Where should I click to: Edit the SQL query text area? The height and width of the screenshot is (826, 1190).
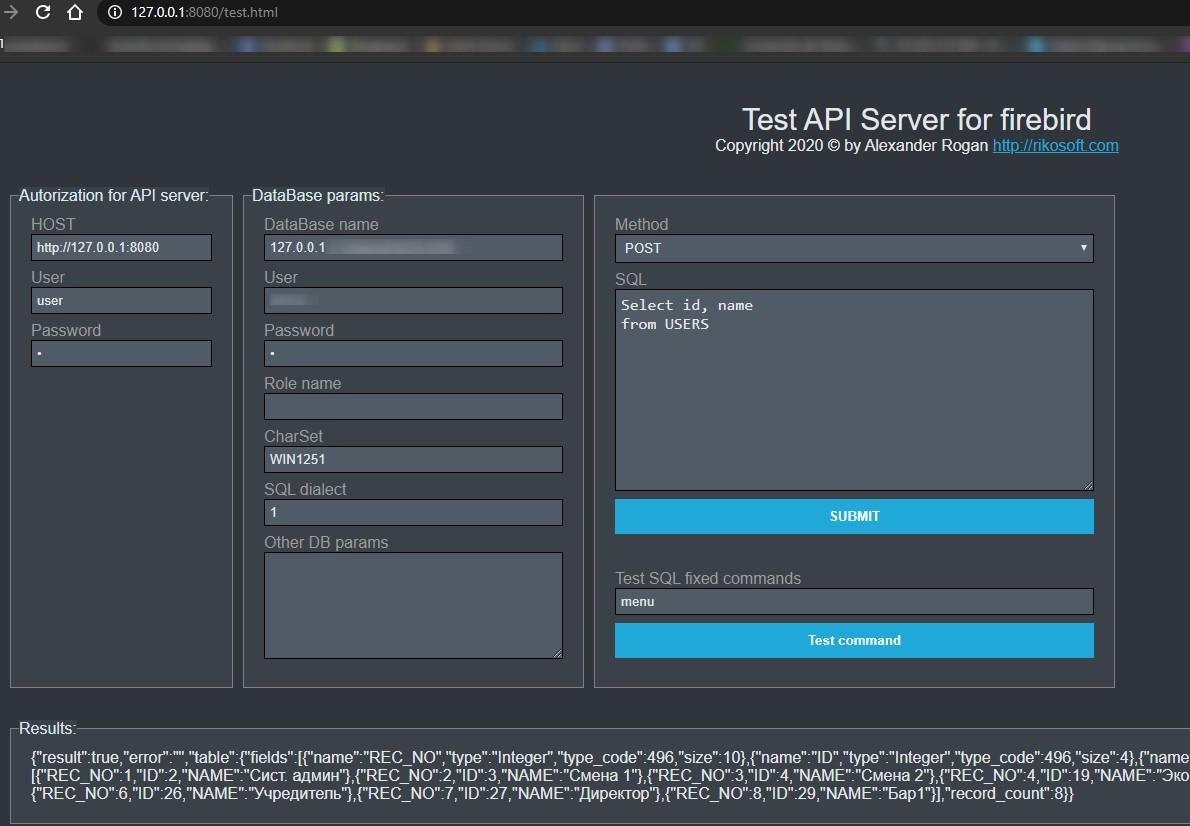854,390
